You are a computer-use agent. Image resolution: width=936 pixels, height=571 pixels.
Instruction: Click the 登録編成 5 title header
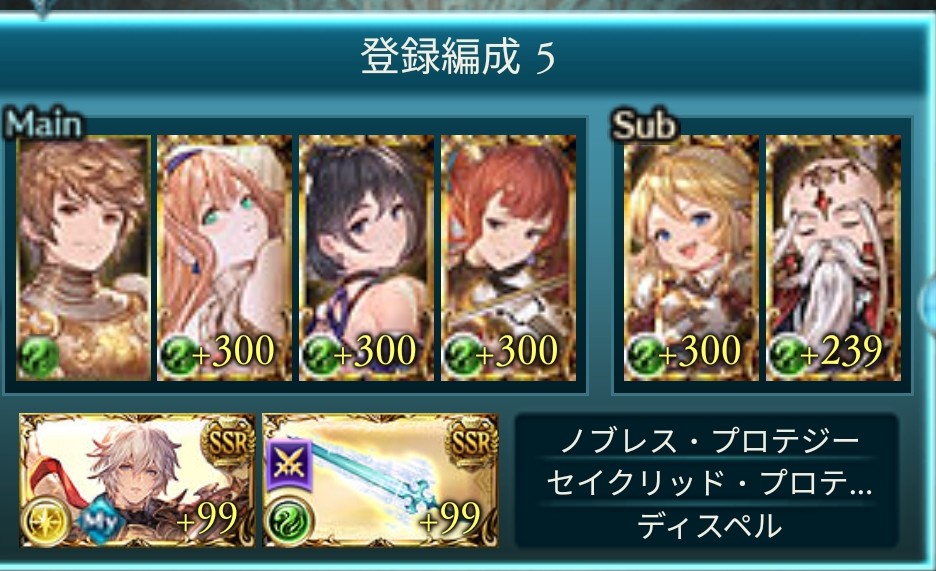(x=458, y=57)
